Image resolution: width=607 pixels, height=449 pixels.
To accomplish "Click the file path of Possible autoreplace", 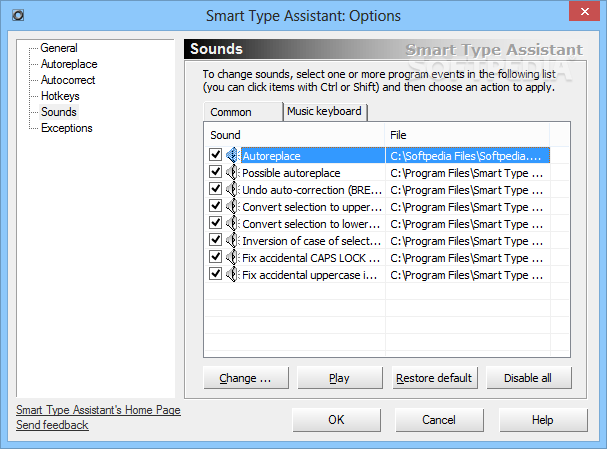I will 468,173.
